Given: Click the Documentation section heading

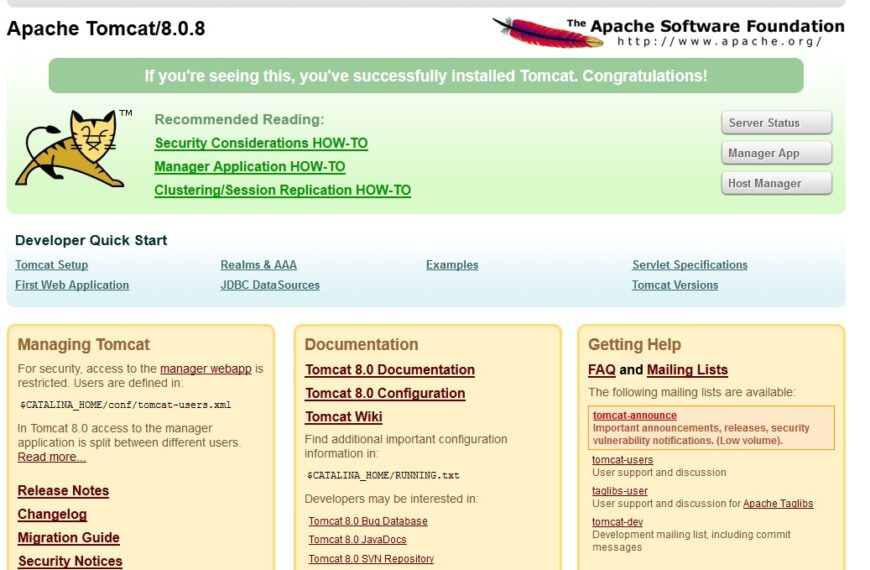Looking at the screenshot, I should (361, 345).
